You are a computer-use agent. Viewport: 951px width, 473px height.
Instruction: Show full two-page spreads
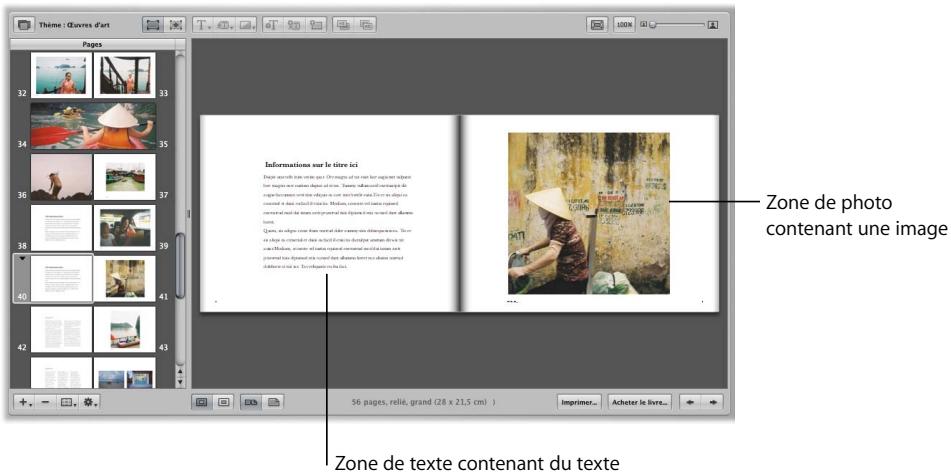click(x=251, y=401)
